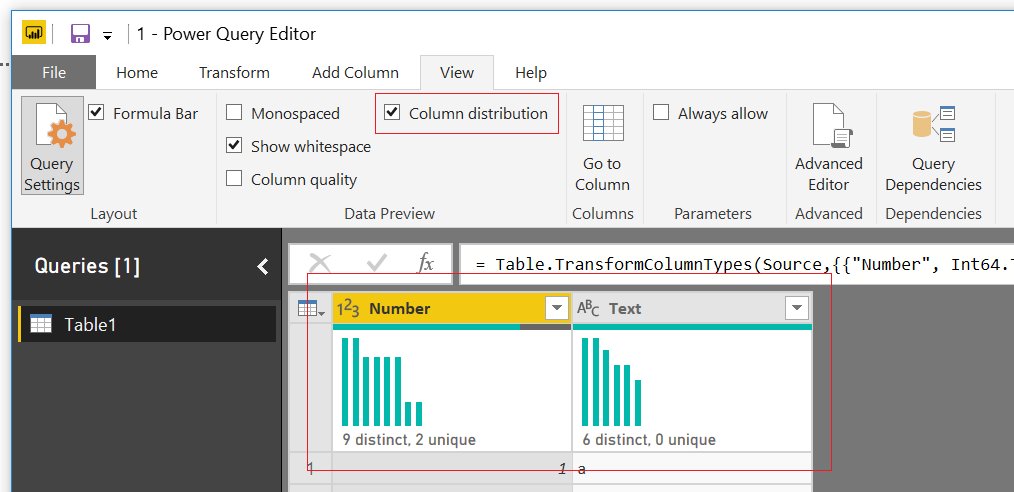Open the File menu
Viewport: 1014px width, 492px height.
54,72
